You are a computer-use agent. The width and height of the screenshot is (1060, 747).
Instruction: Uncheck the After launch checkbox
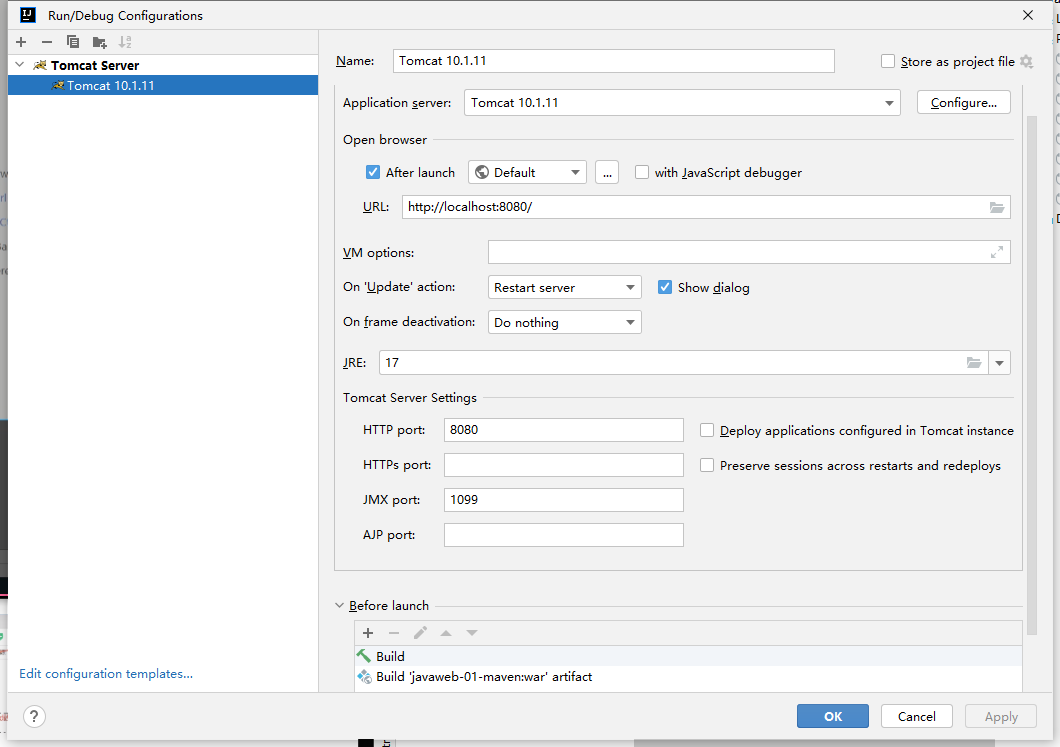(372, 172)
